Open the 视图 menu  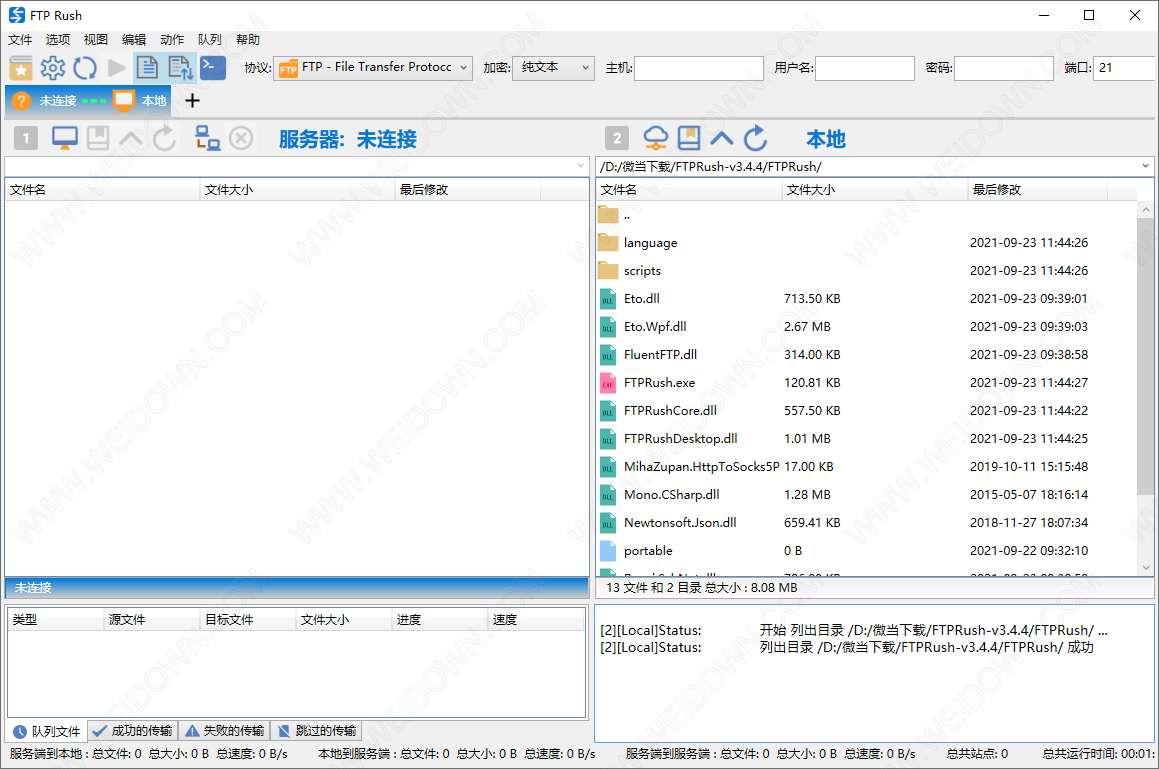(95, 39)
